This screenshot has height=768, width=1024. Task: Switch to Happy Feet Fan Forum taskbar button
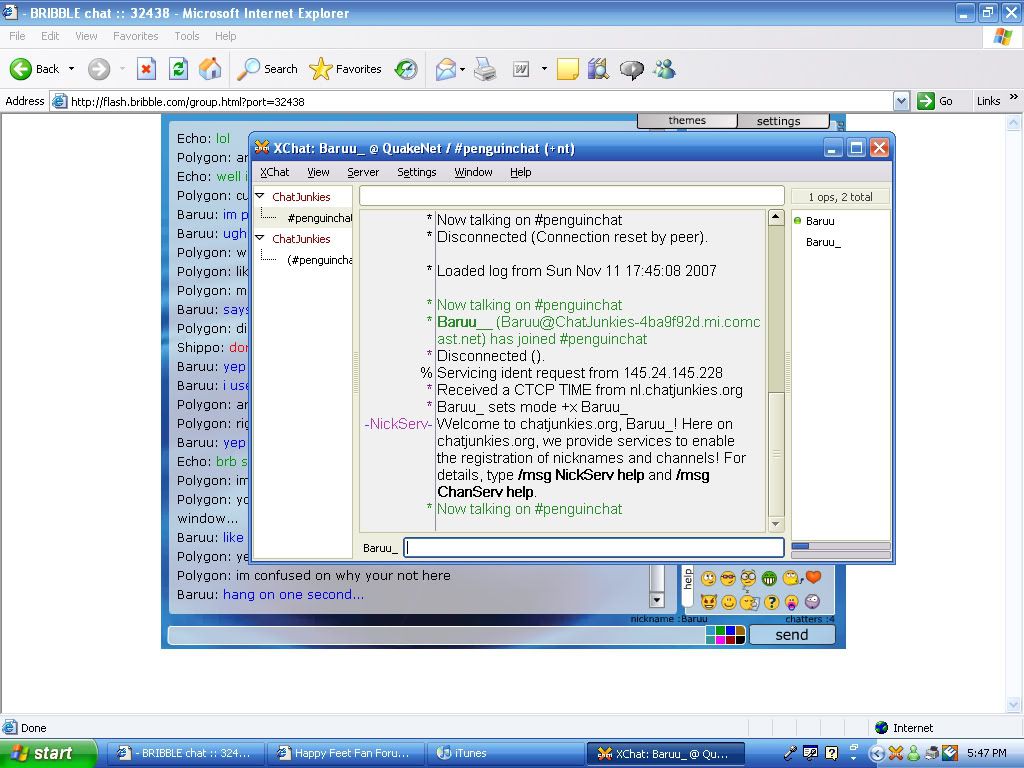(345, 754)
